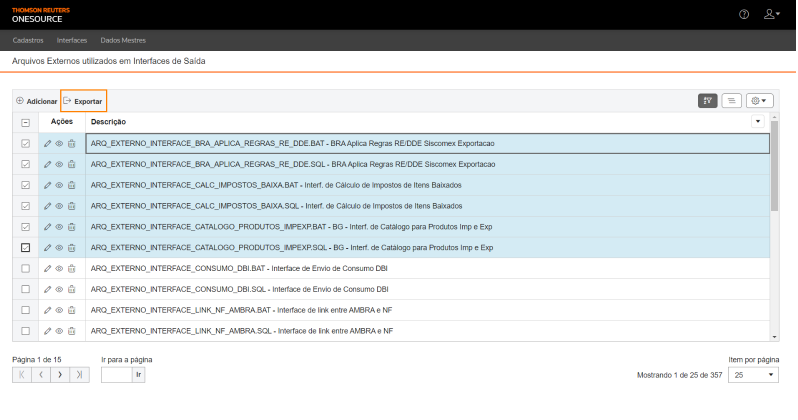Viewport: 798px width, 420px height.
Task: Delete the BRA_APLICA_REGRAS_RE_DDE.BAT row with trash icon
Action: (x=71, y=144)
